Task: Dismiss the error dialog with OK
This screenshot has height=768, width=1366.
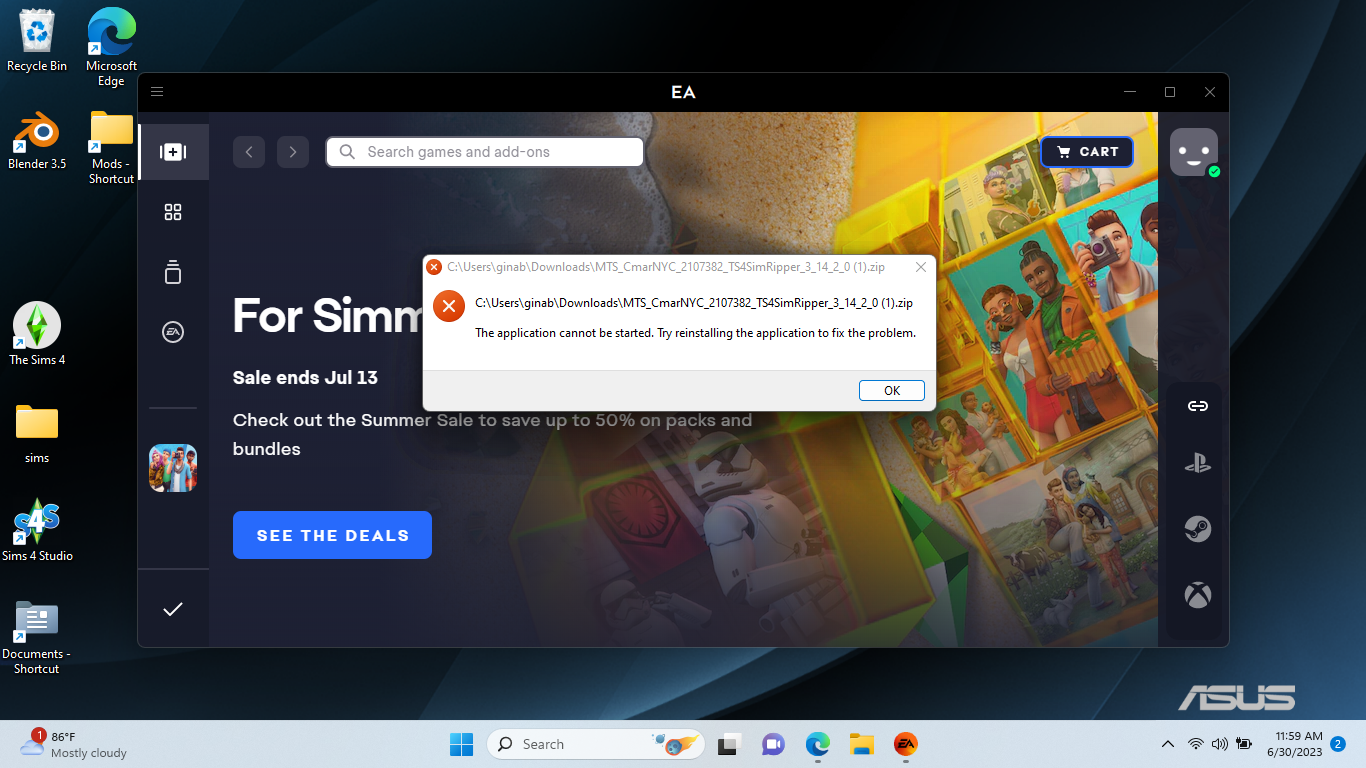Action: click(891, 390)
